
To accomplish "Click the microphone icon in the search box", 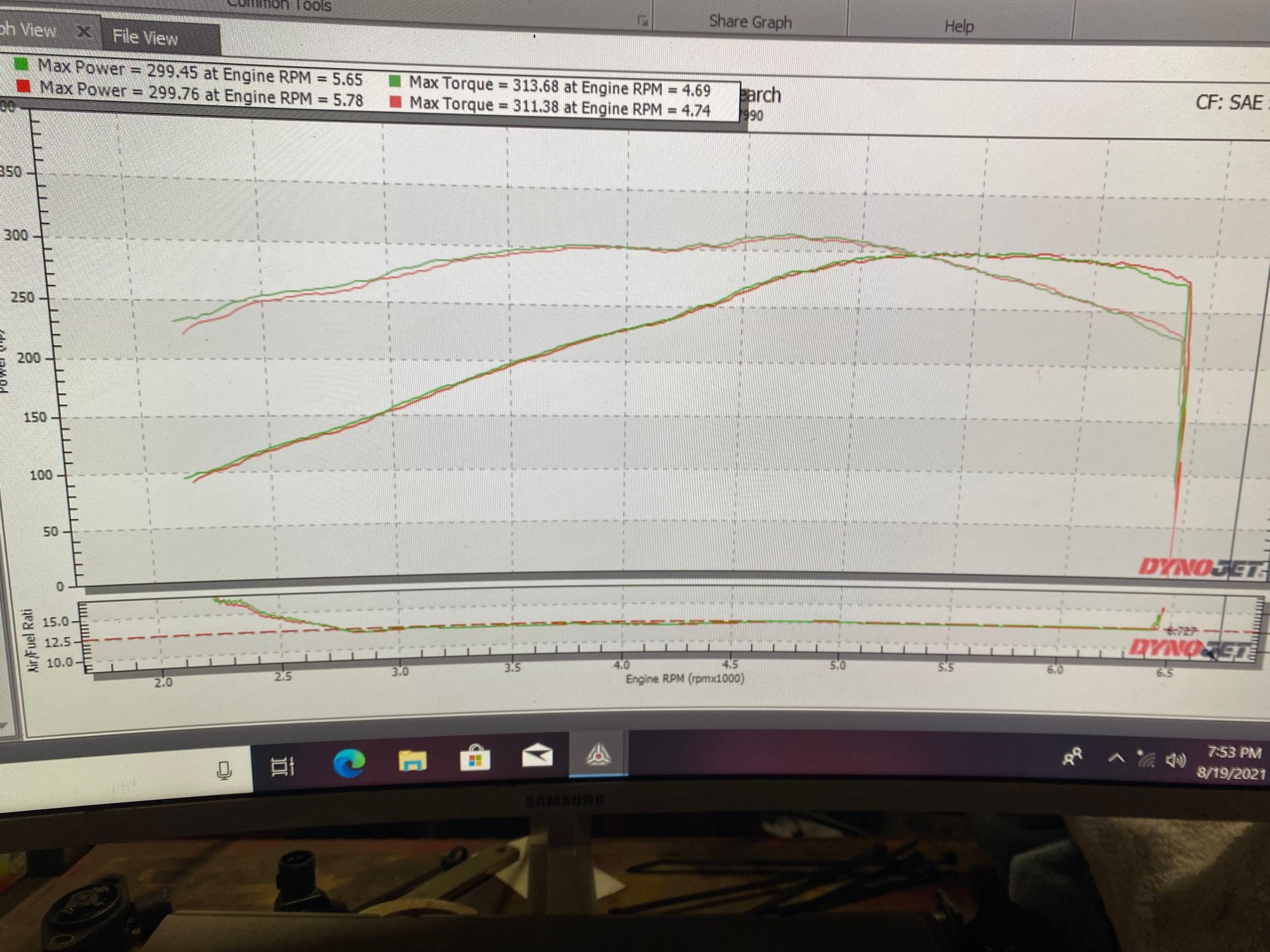I will tap(224, 770).
